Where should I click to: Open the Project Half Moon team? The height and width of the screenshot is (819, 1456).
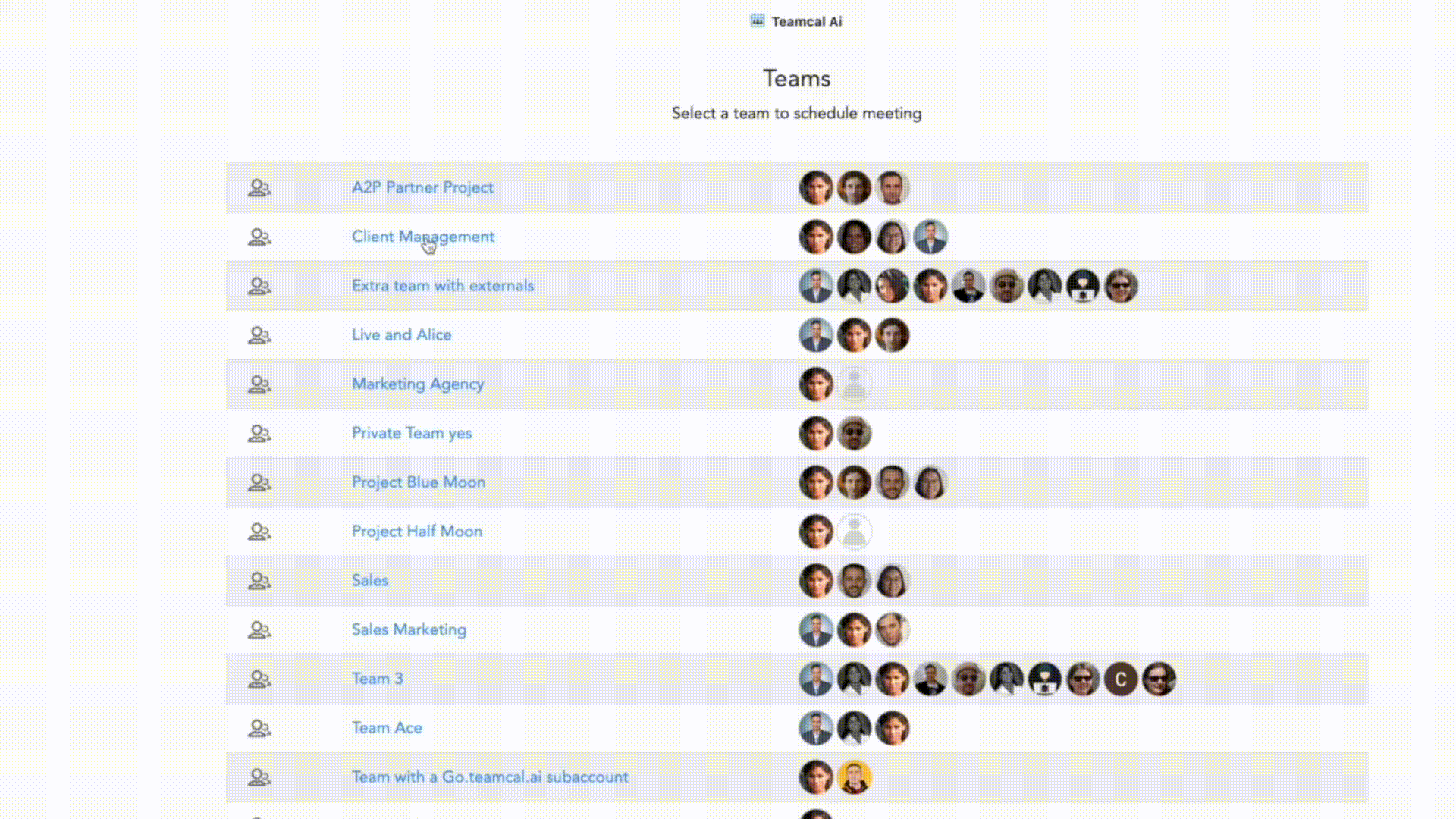pyautogui.click(x=416, y=531)
